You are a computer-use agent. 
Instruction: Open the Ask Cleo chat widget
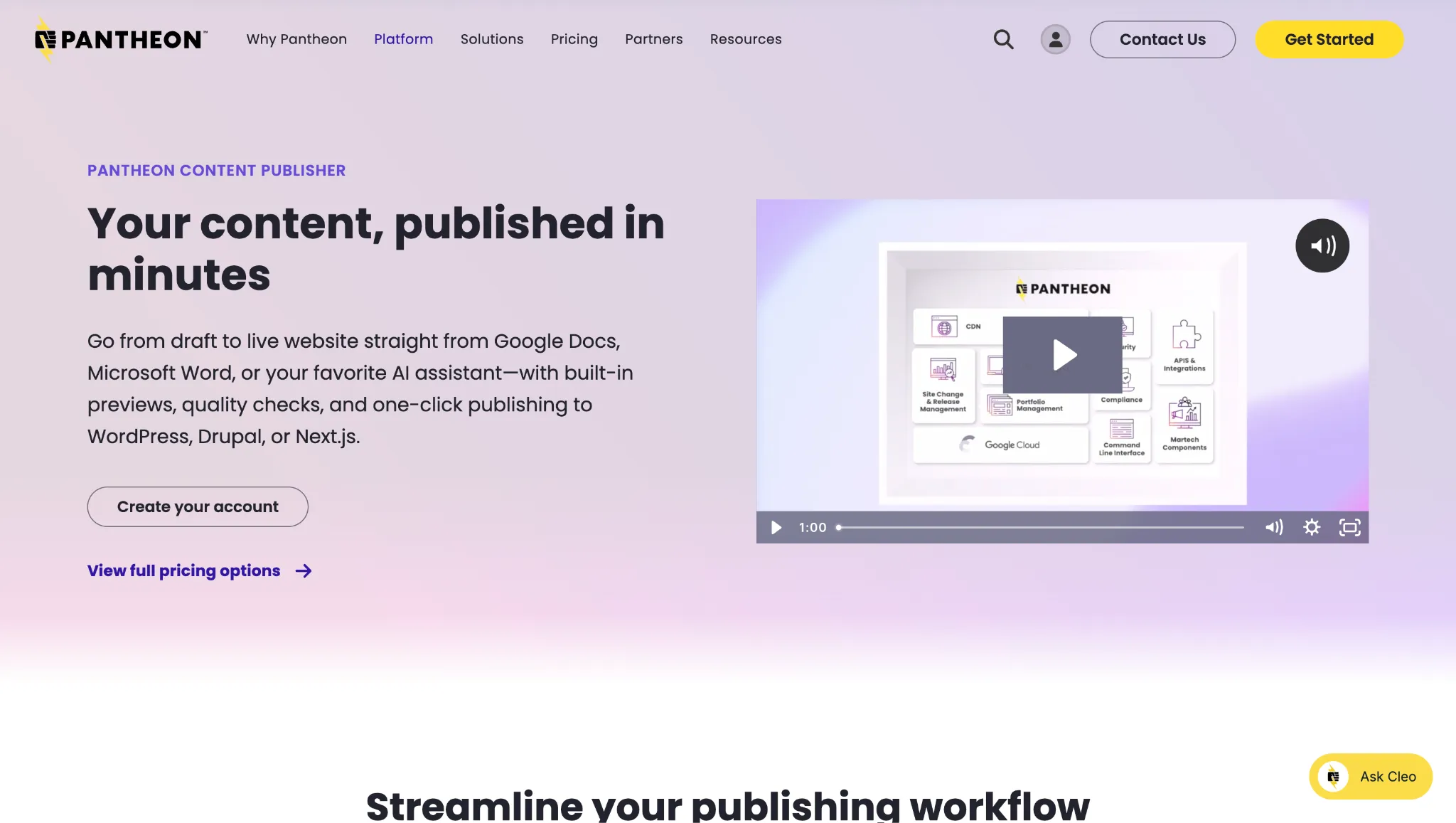1370,776
